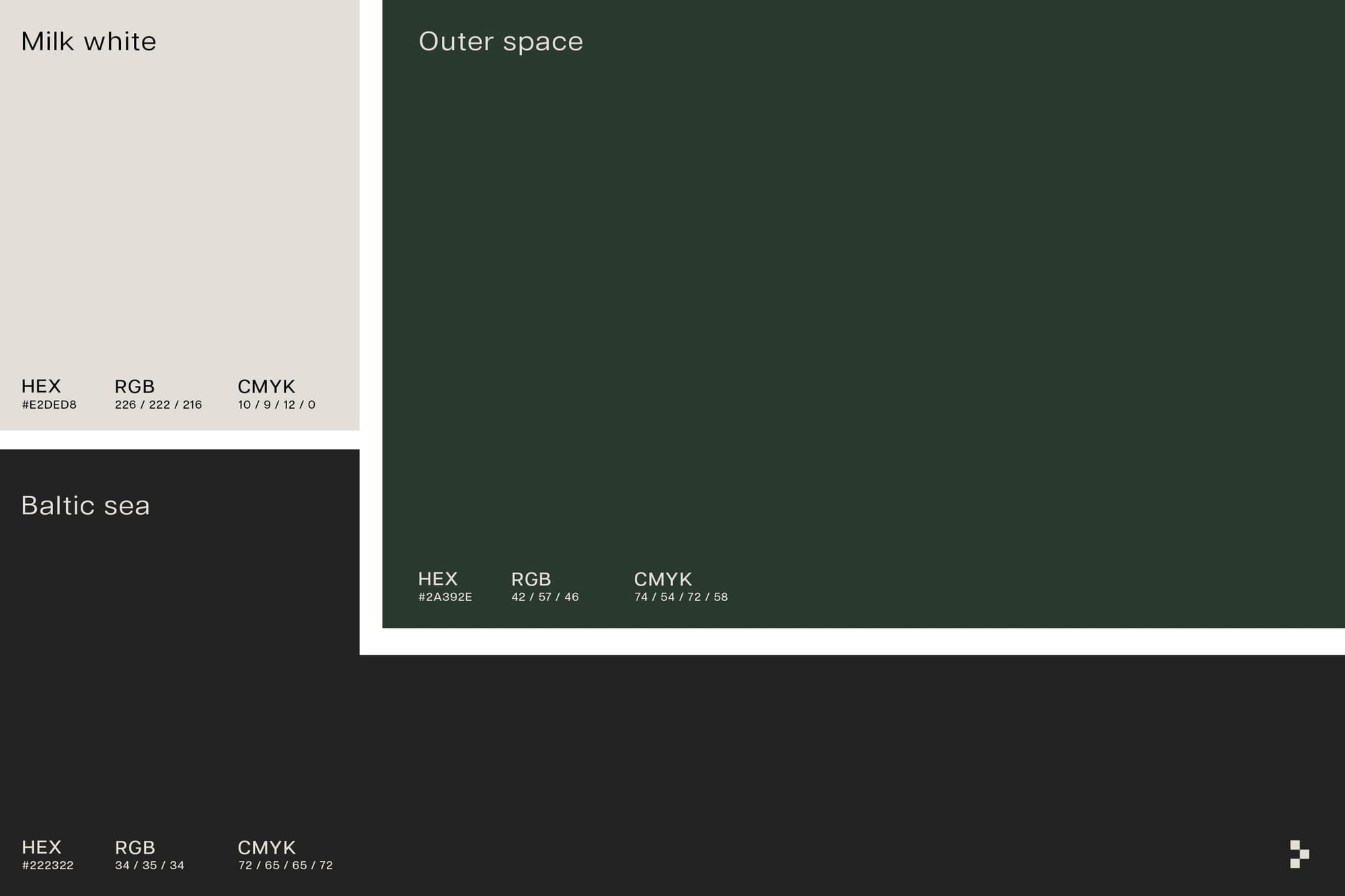Viewport: 1345px width, 896px height.
Task: Click the CMYK value 74 / 54 / 72 / 58
Action: pos(681,597)
